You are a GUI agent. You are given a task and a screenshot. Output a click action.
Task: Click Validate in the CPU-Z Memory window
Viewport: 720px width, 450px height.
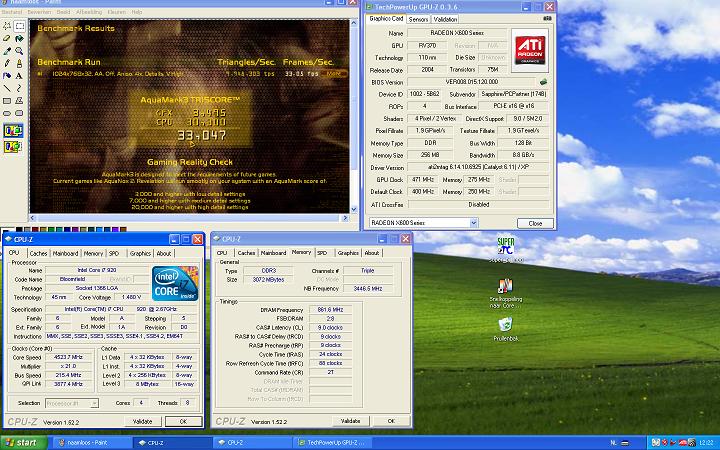(x=350, y=421)
